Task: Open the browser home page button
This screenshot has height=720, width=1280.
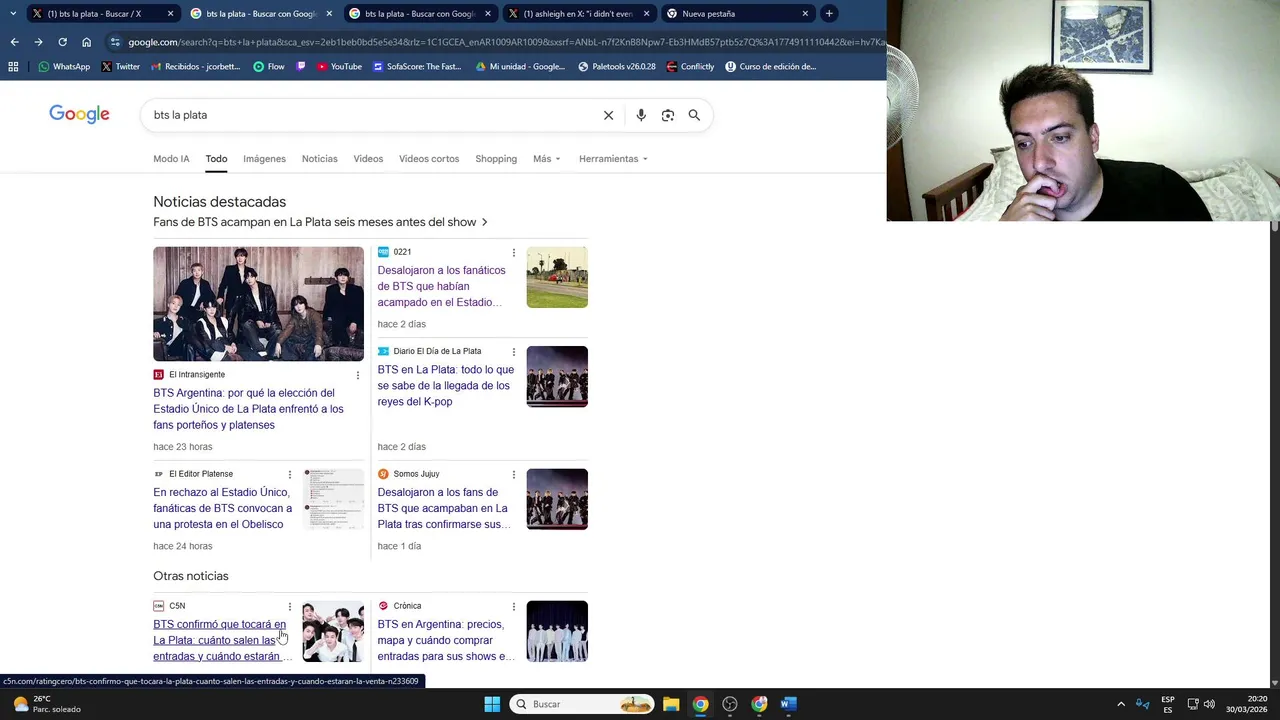Action: [x=87, y=42]
